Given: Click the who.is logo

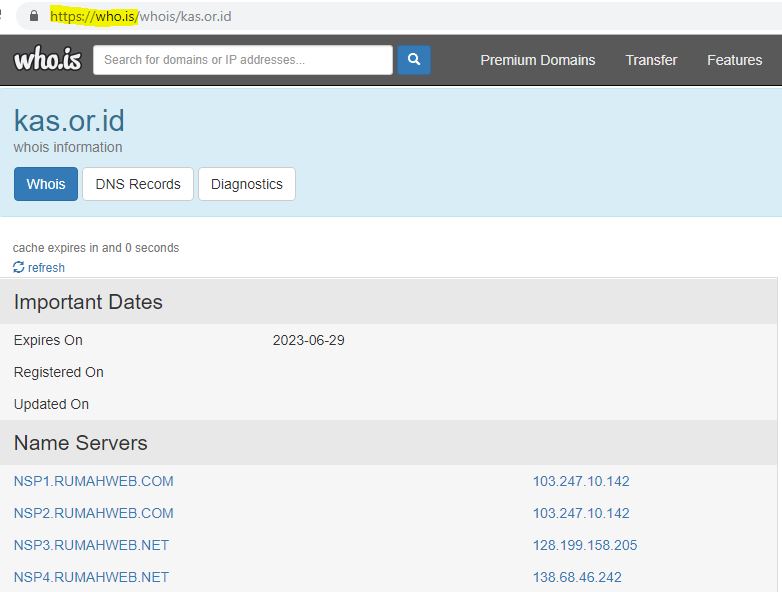Looking at the screenshot, I should pyautogui.click(x=47, y=60).
